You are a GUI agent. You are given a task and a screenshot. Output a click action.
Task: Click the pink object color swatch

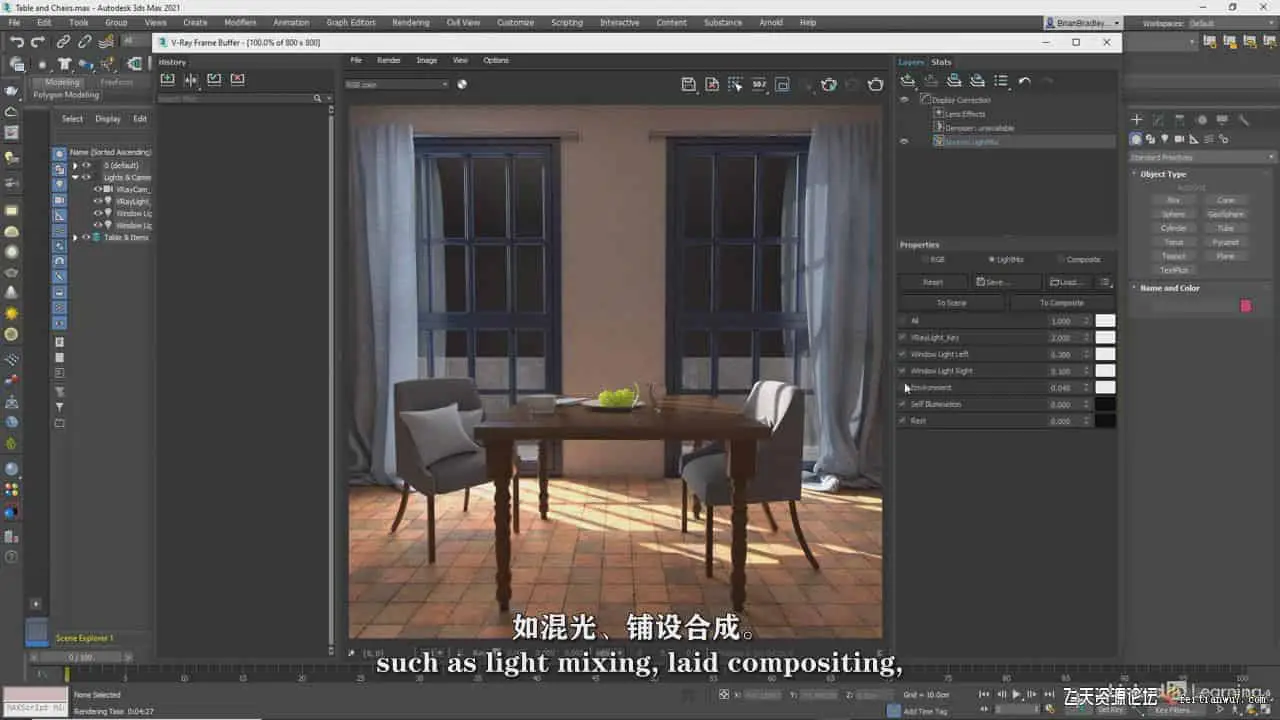click(x=1246, y=305)
